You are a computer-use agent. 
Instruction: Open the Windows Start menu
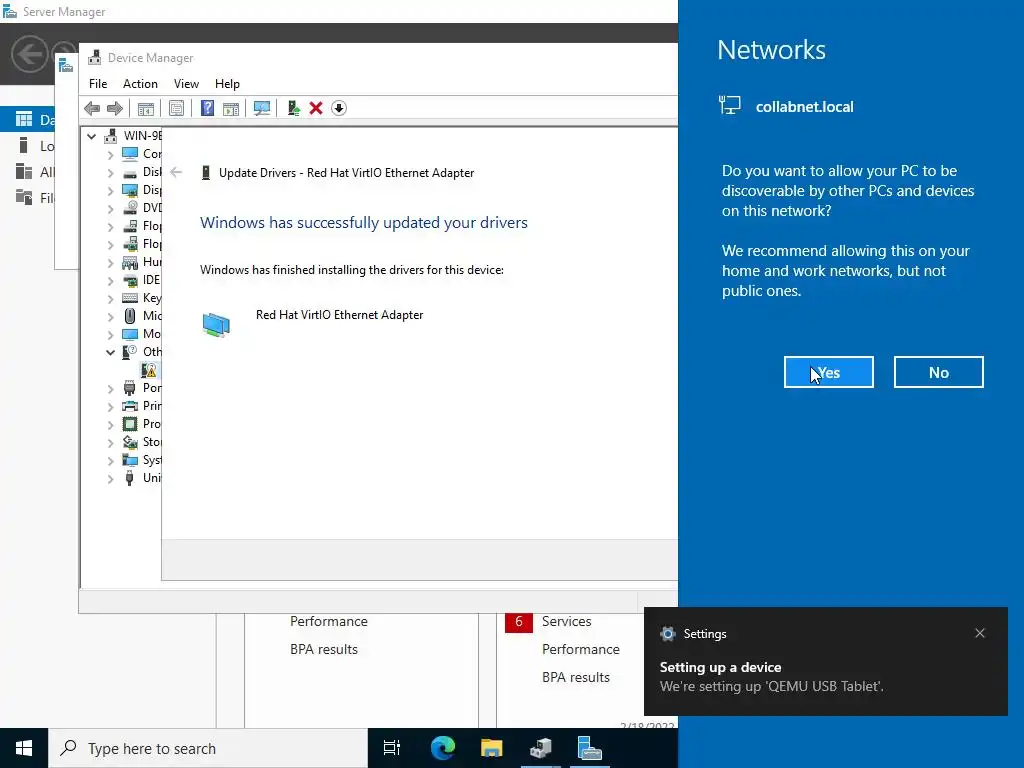[24, 748]
